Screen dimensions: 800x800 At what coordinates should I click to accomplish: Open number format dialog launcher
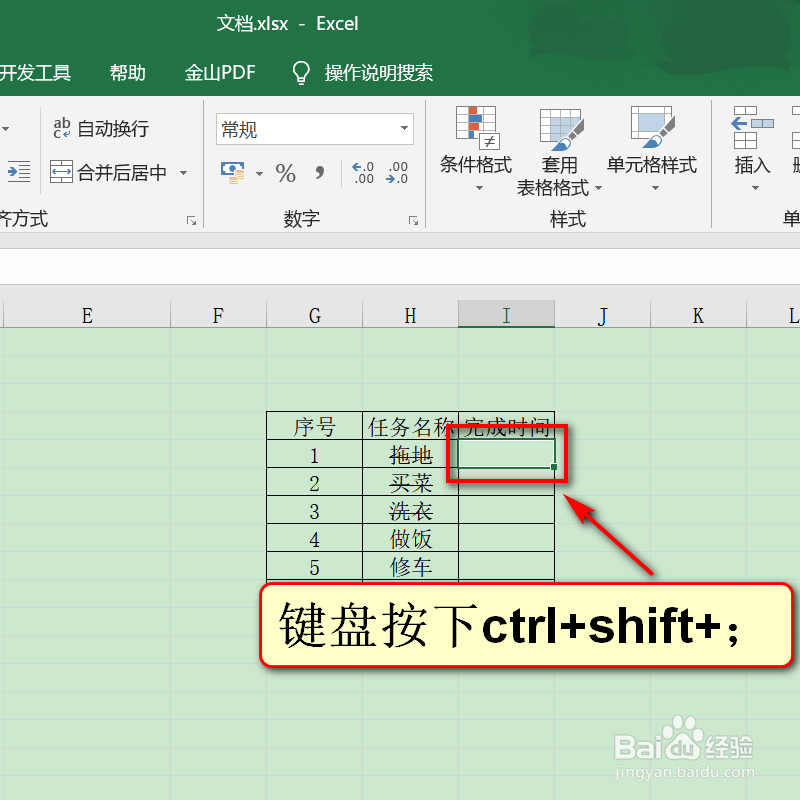tap(413, 220)
